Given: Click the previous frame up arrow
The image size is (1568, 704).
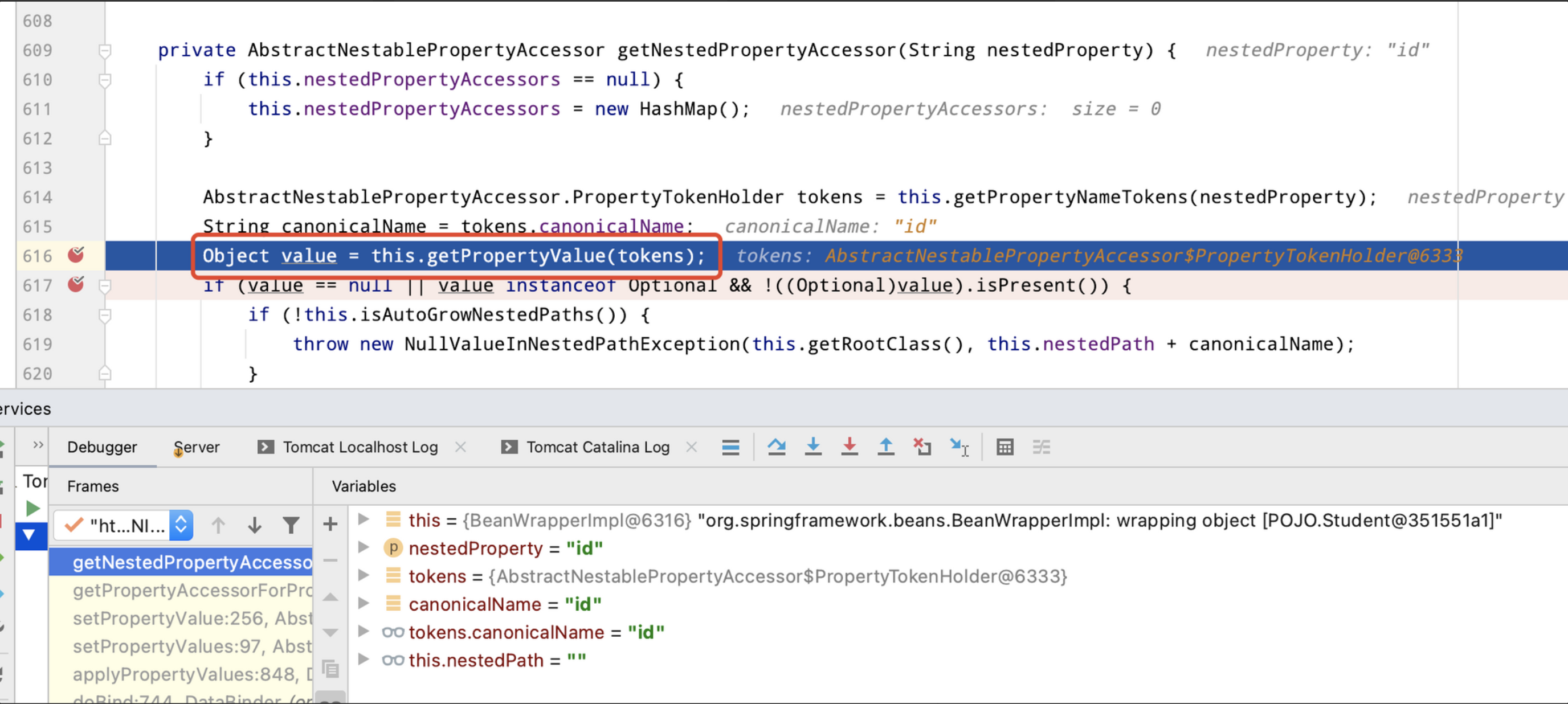Looking at the screenshot, I should [218, 525].
